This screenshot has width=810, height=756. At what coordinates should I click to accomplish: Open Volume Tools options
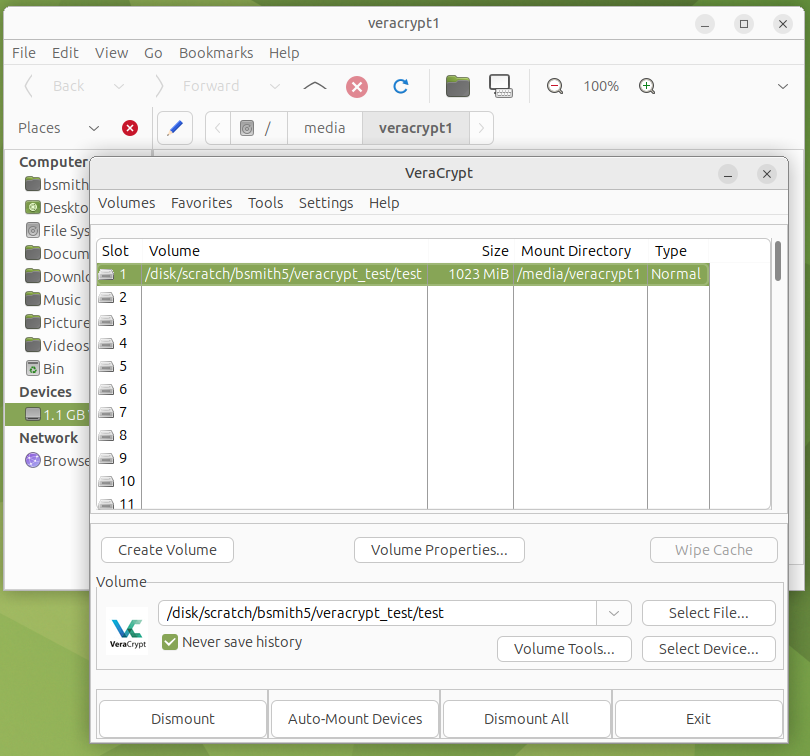point(564,649)
